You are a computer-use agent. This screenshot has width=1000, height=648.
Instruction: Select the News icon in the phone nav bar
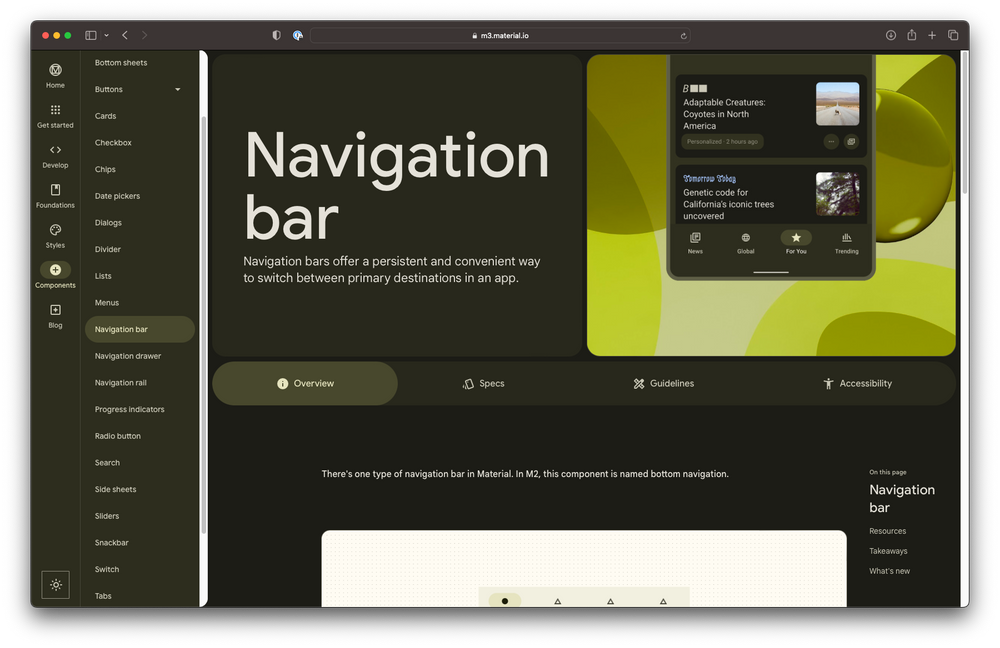coord(695,238)
